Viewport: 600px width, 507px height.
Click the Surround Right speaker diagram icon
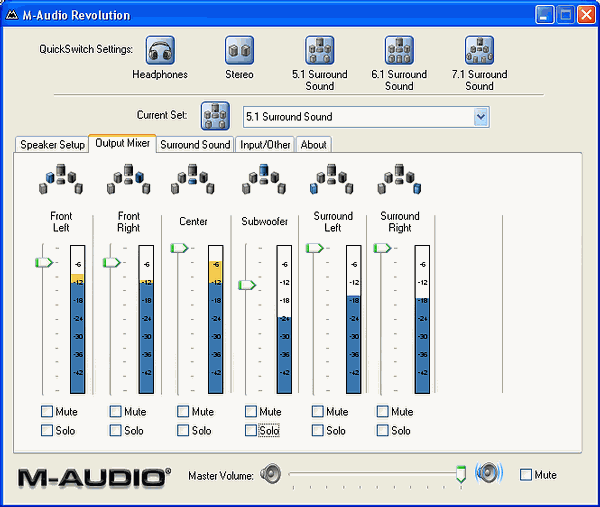pos(399,179)
